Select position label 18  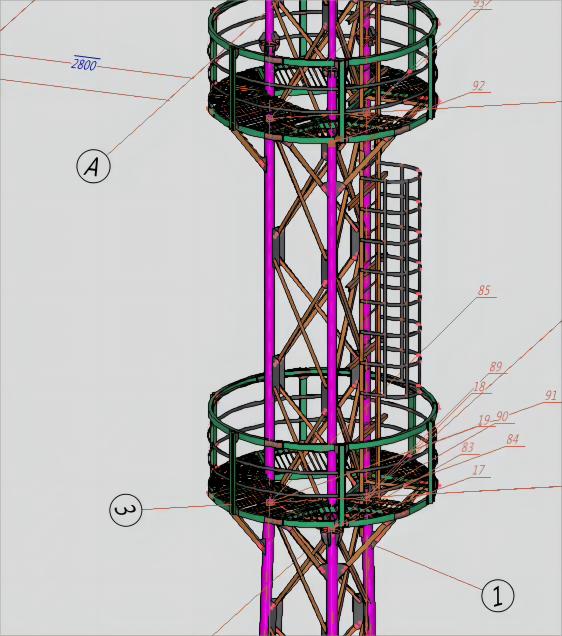pos(479,387)
